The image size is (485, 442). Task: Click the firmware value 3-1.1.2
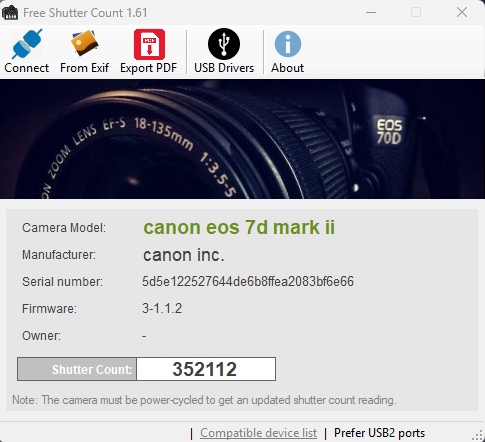tap(162, 308)
